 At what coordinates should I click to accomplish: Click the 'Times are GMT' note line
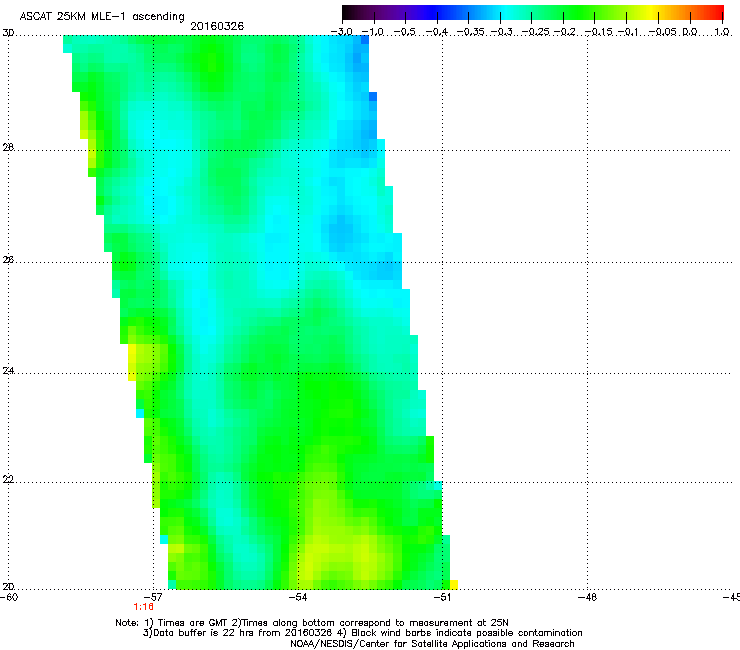[x=312, y=623]
